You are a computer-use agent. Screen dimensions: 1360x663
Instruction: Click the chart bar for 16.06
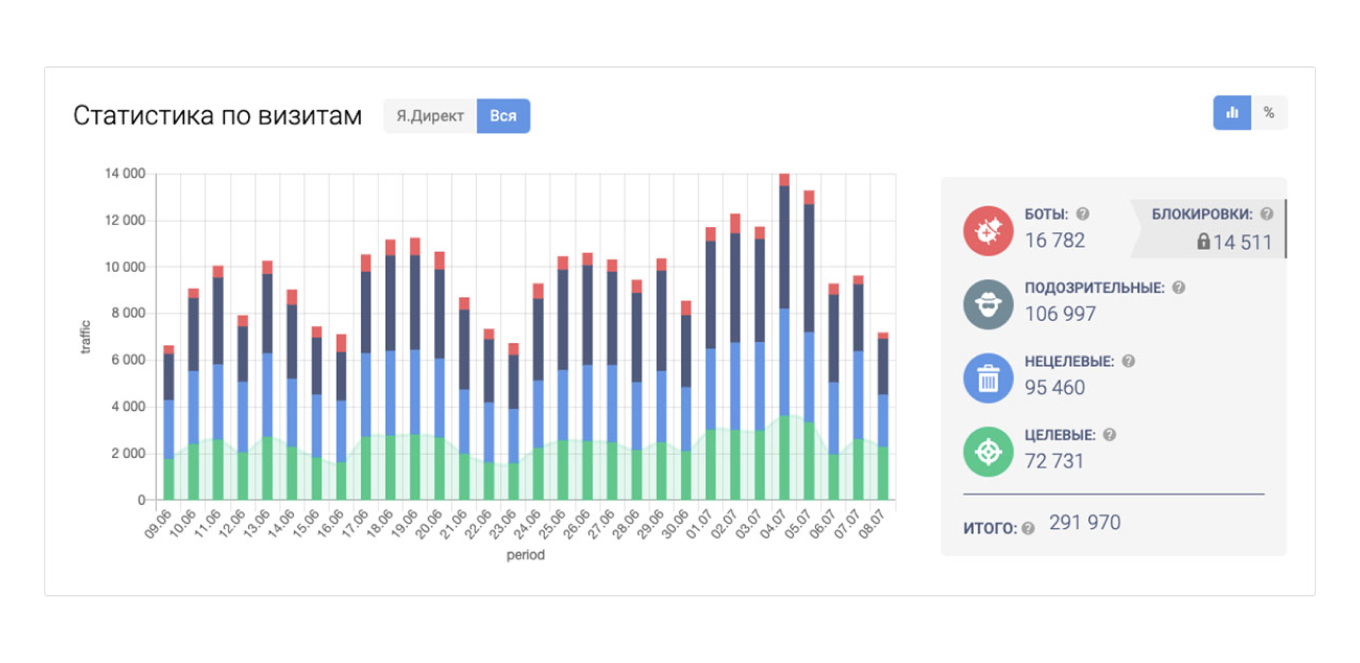click(x=341, y=417)
